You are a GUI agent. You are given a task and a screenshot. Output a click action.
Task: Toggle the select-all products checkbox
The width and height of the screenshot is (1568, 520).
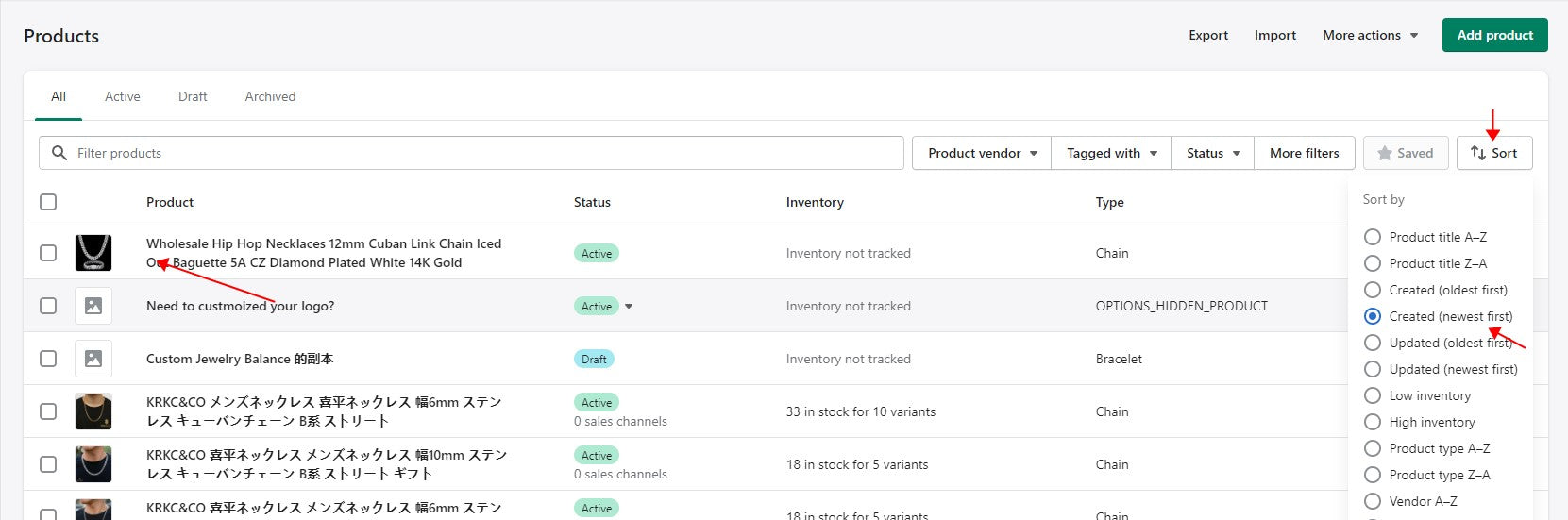[48, 202]
